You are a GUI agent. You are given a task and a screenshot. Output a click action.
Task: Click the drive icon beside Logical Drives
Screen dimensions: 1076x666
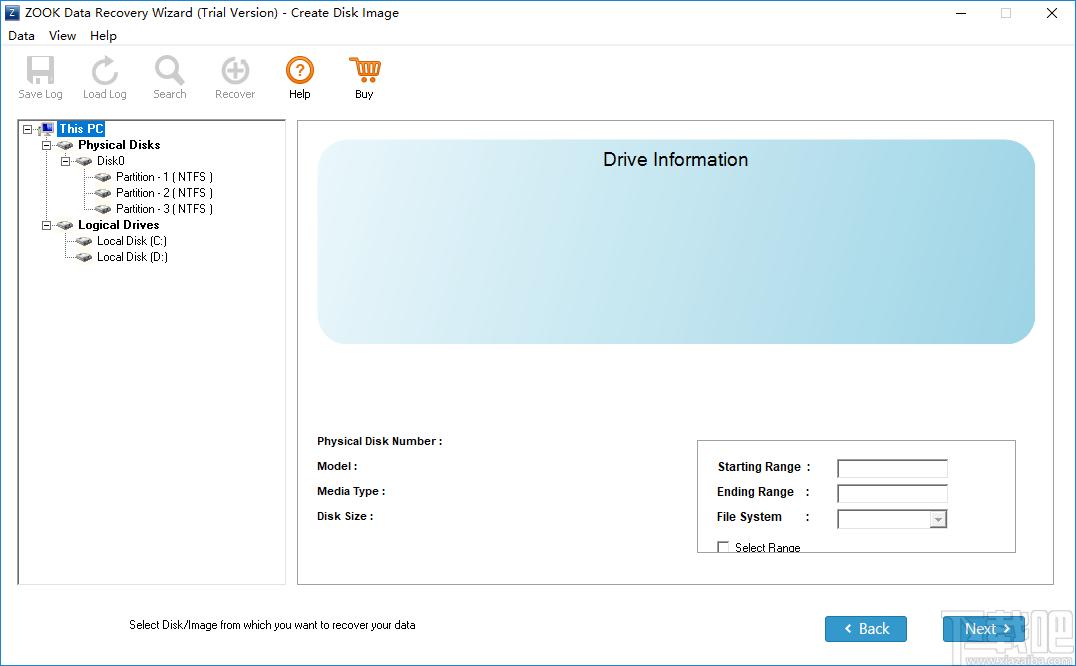point(65,225)
